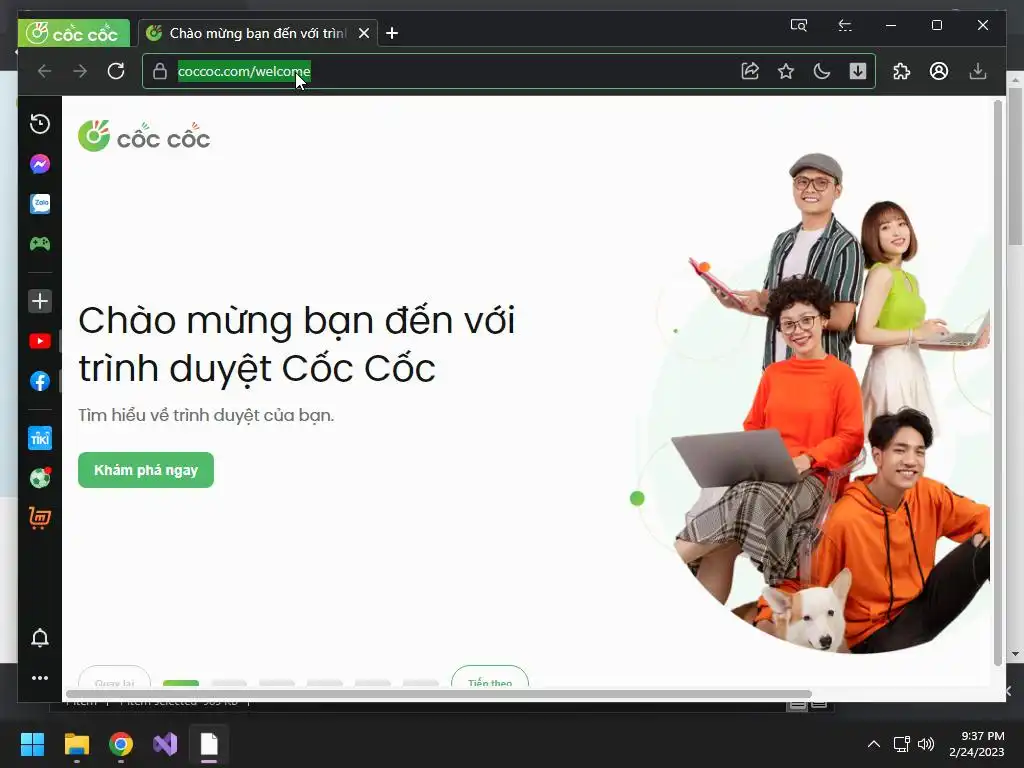Click the Khám phá ngay button
This screenshot has width=1024, height=768.
point(146,470)
